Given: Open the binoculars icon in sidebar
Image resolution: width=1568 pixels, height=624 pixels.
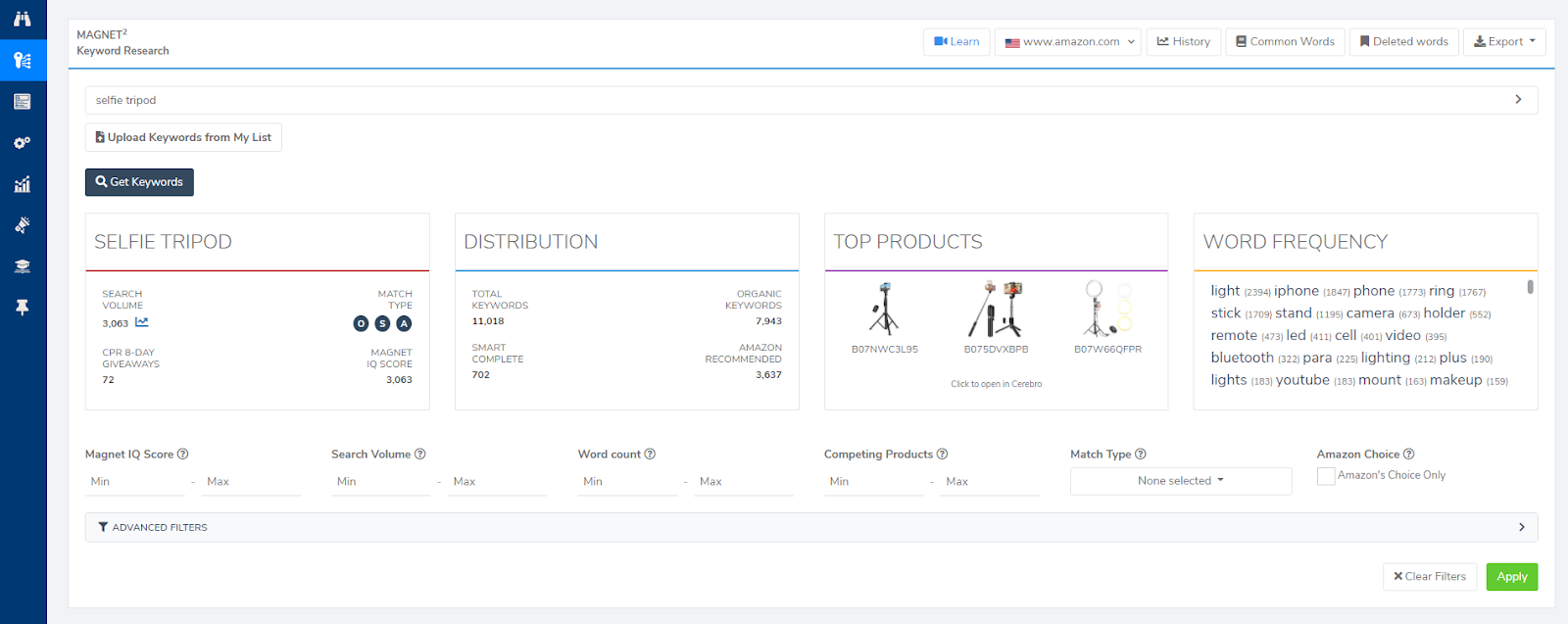Looking at the screenshot, I should coord(23,19).
